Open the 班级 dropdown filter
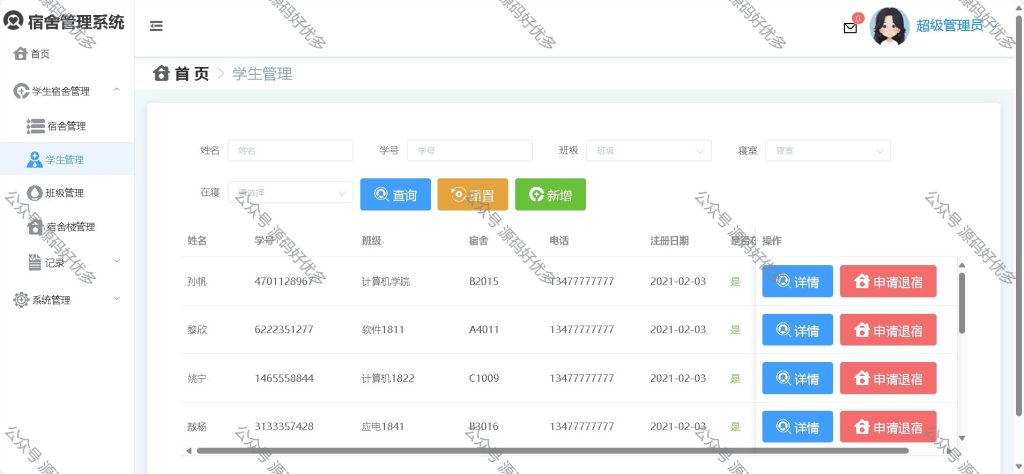 [x=648, y=150]
